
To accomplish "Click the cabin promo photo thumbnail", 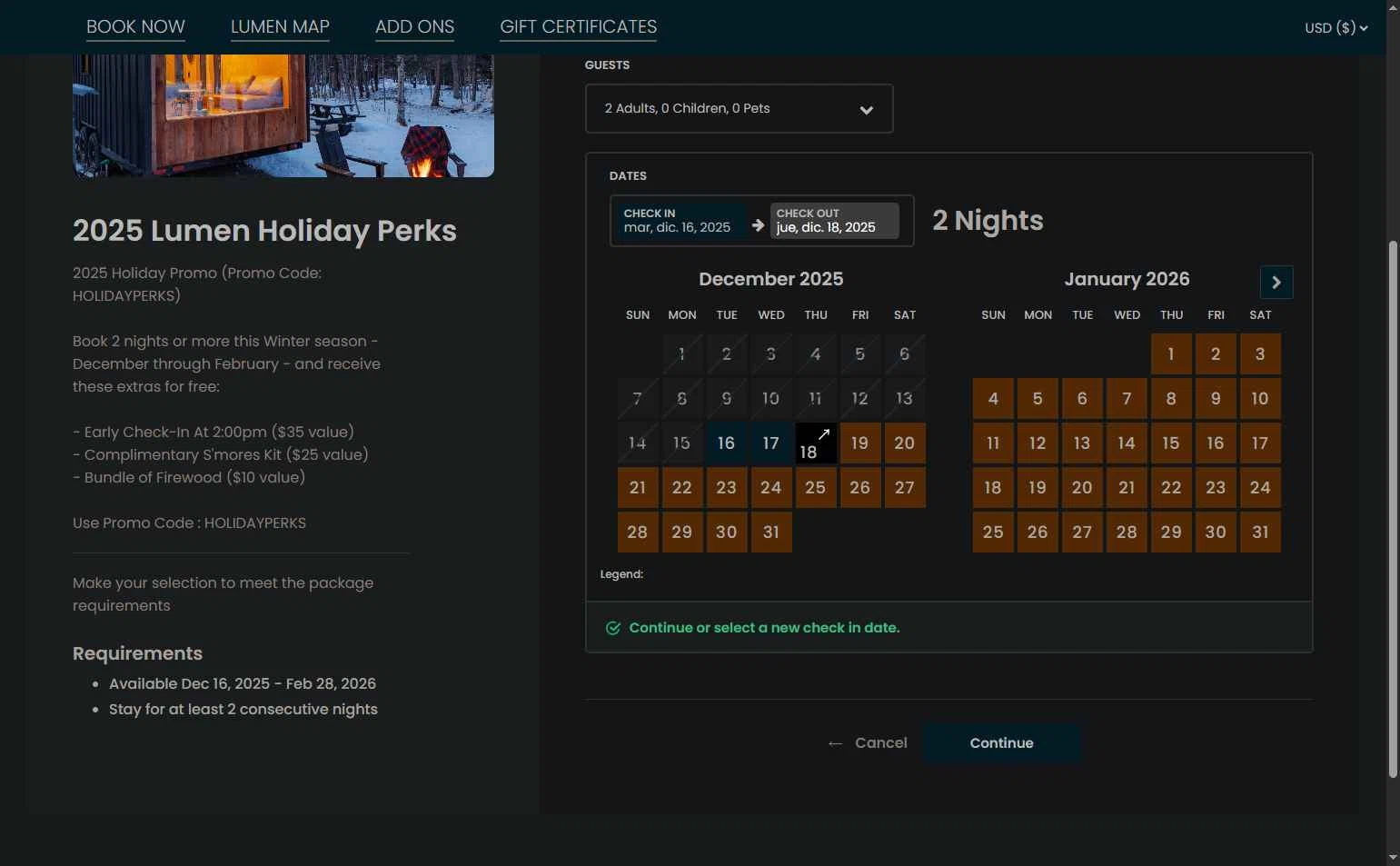I will point(283,115).
